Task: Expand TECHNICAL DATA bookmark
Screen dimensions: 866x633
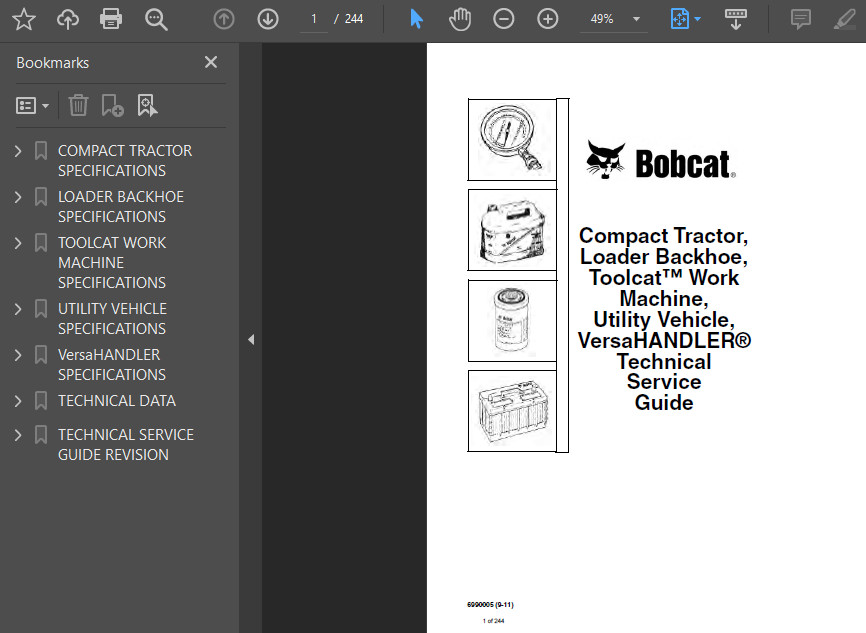Action: pos(18,401)
